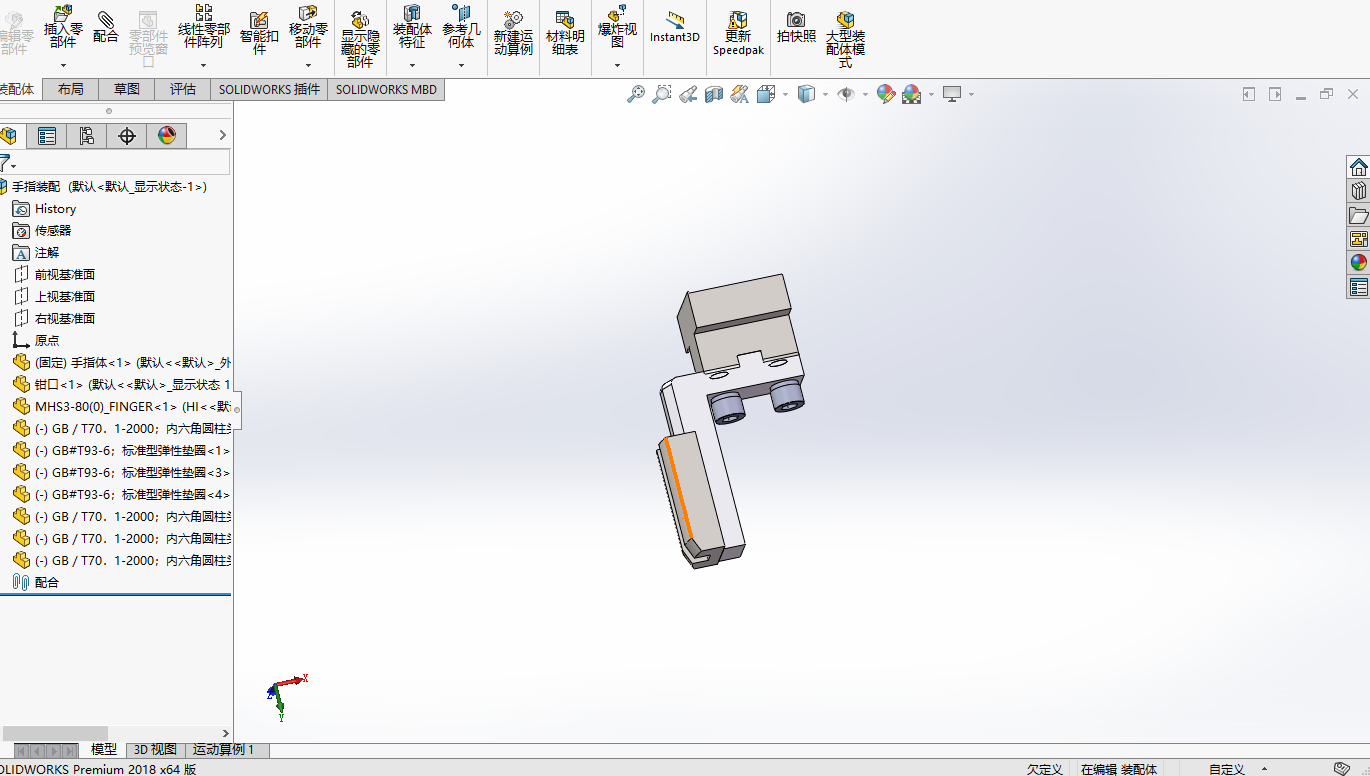Open File Explorer task pane tab
The image size is (1370, 776).
[x=1358, y=215]
